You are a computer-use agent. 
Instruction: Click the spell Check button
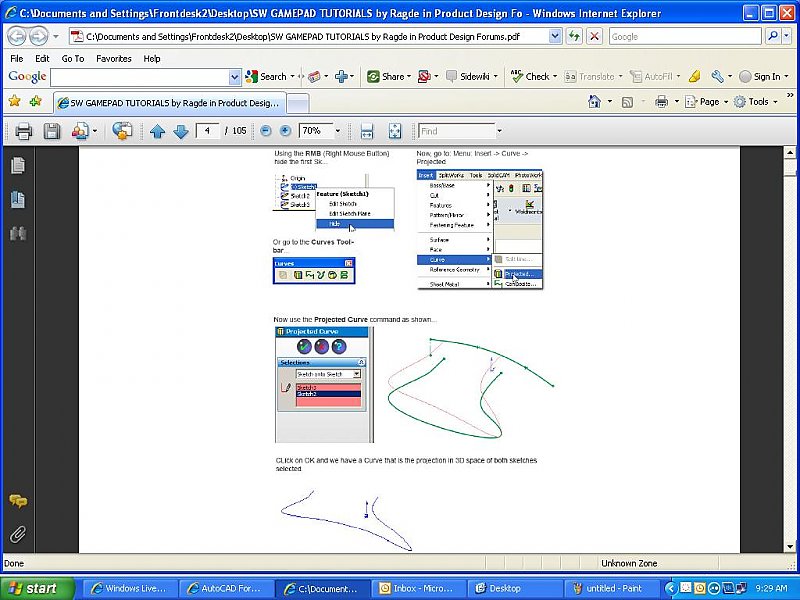530,77
